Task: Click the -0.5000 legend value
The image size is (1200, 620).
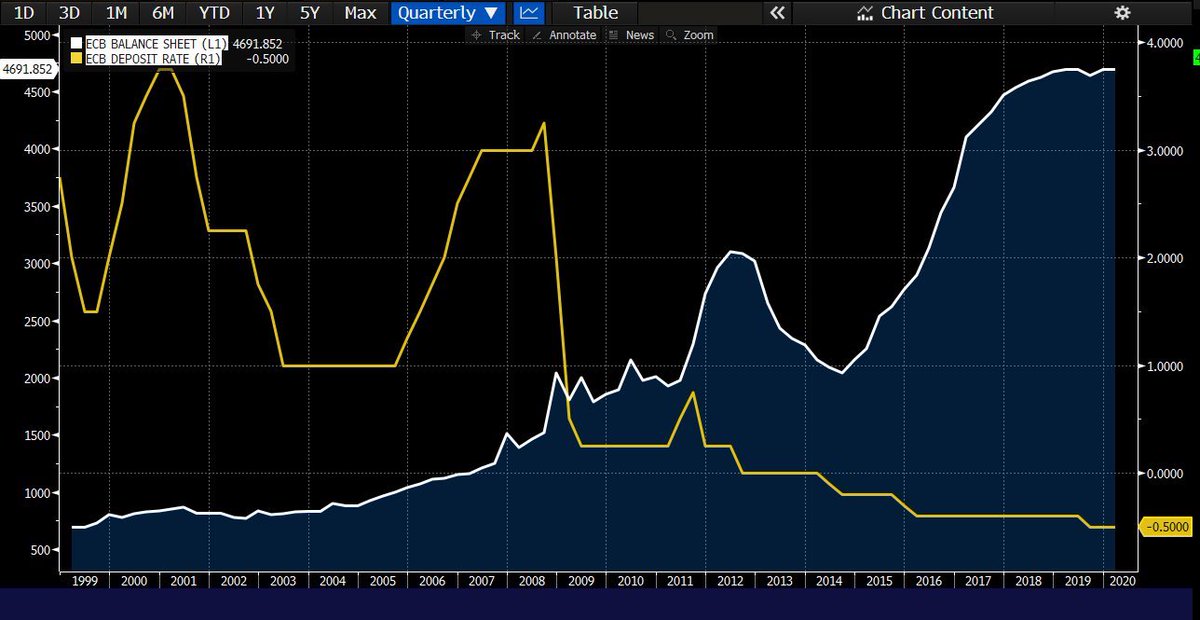Action: click(x=266, y=59)
